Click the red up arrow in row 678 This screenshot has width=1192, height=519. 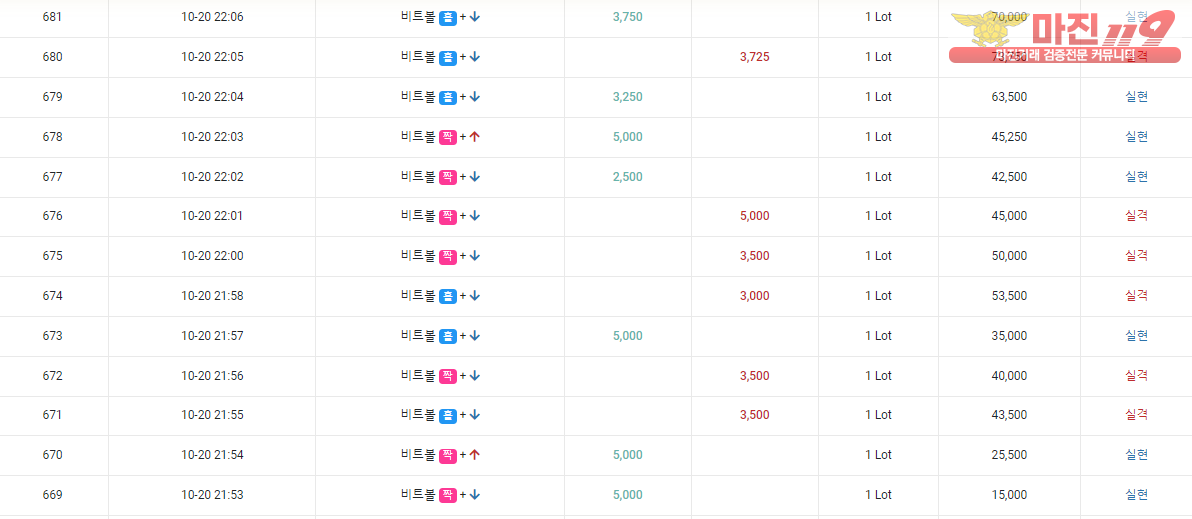coord(474,137)
